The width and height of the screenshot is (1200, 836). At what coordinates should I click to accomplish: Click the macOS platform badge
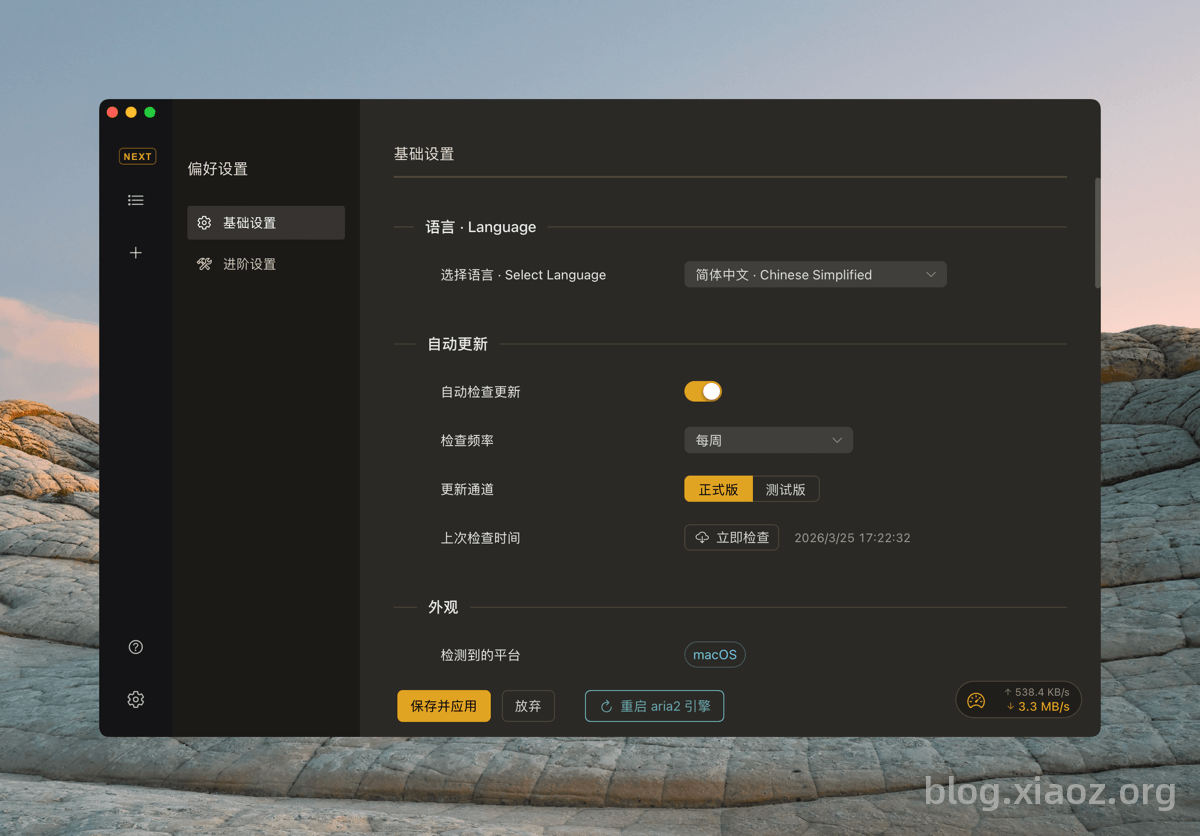click(x=714, y=654)
